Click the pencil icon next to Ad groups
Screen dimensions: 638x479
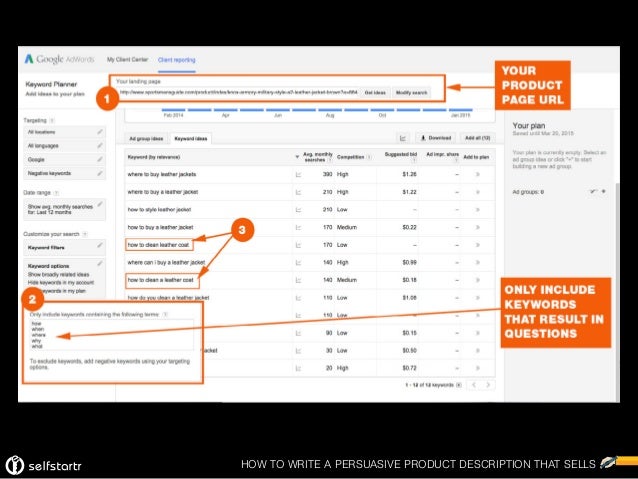(593, 191)
